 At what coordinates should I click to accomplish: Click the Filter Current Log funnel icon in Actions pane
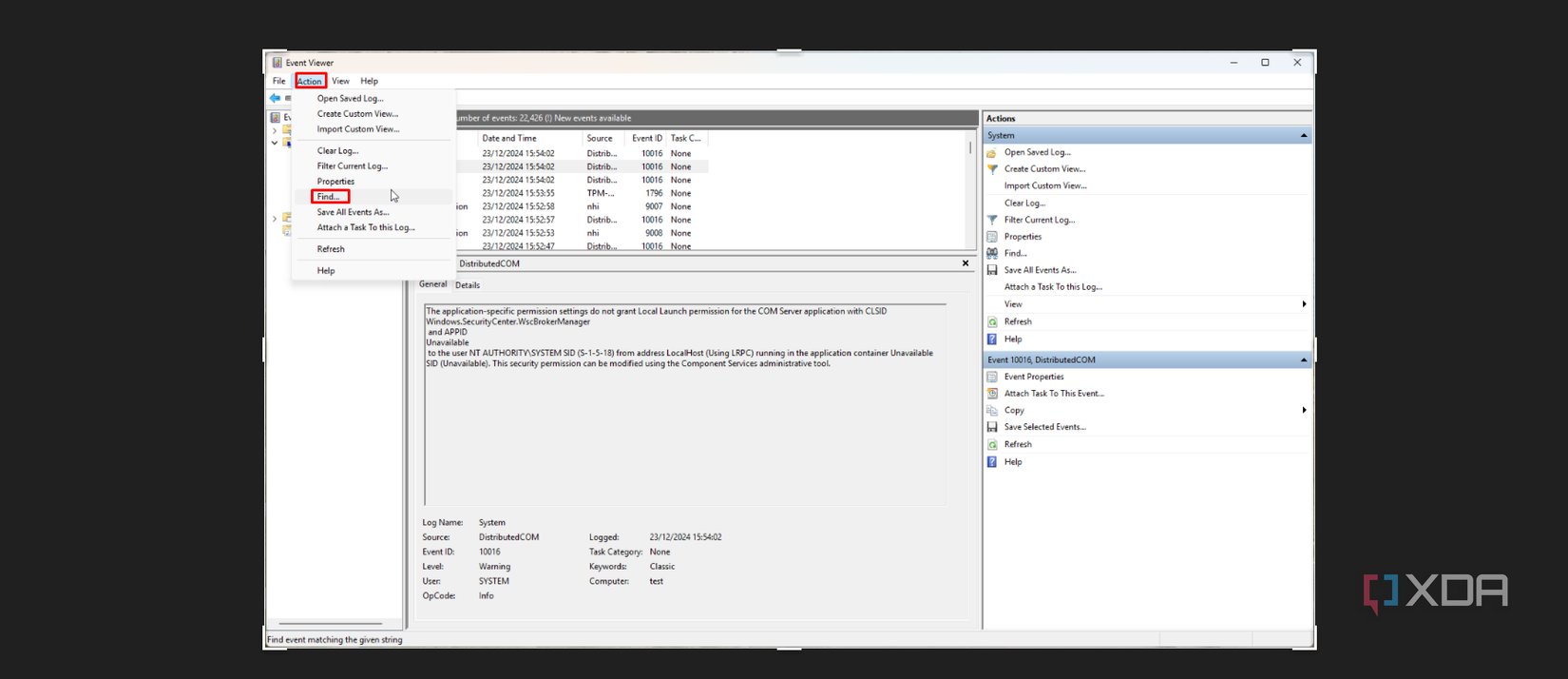tap(992, 220)
